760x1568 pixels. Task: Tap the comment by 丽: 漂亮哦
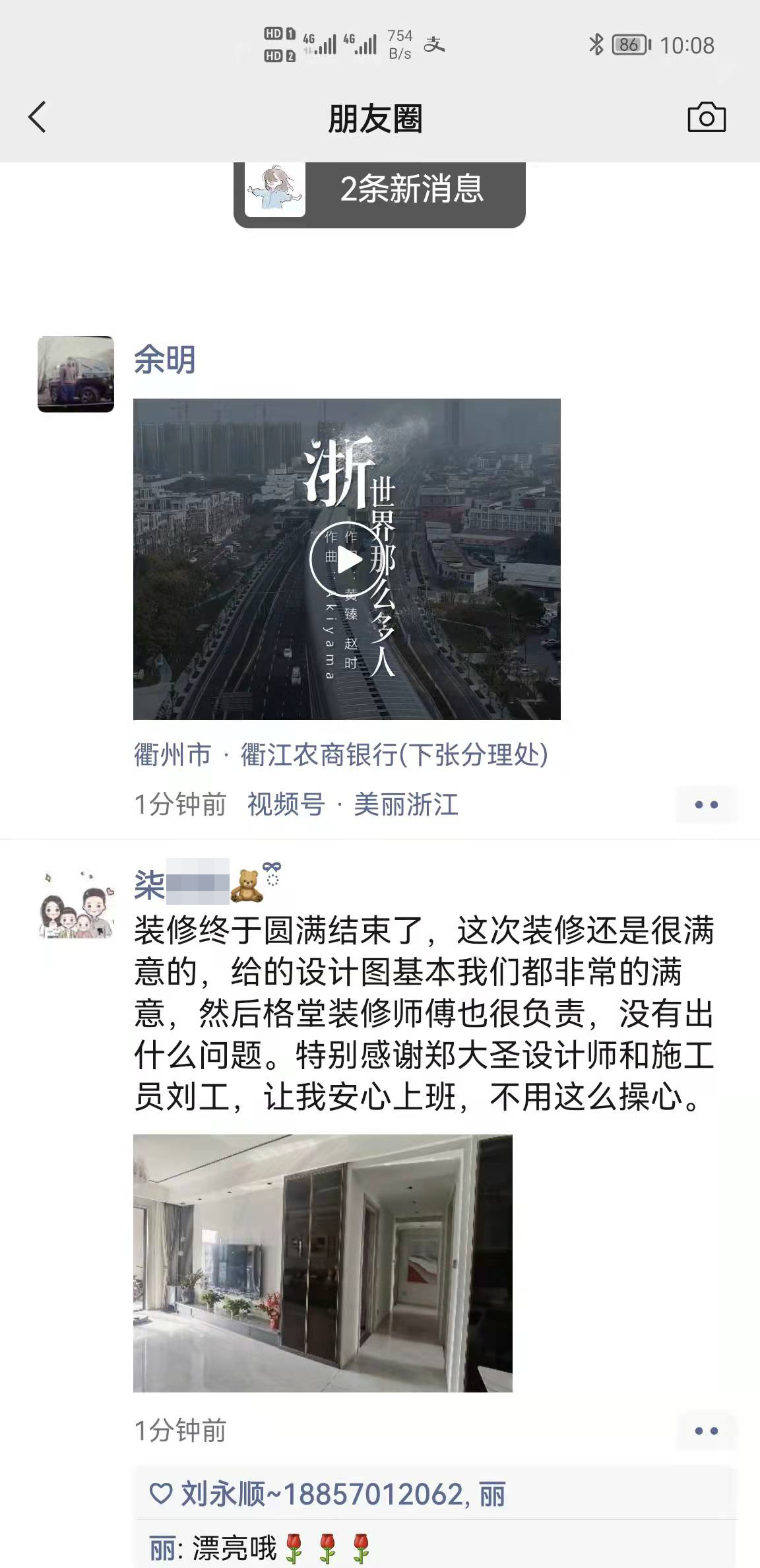tap(261, 1547)
